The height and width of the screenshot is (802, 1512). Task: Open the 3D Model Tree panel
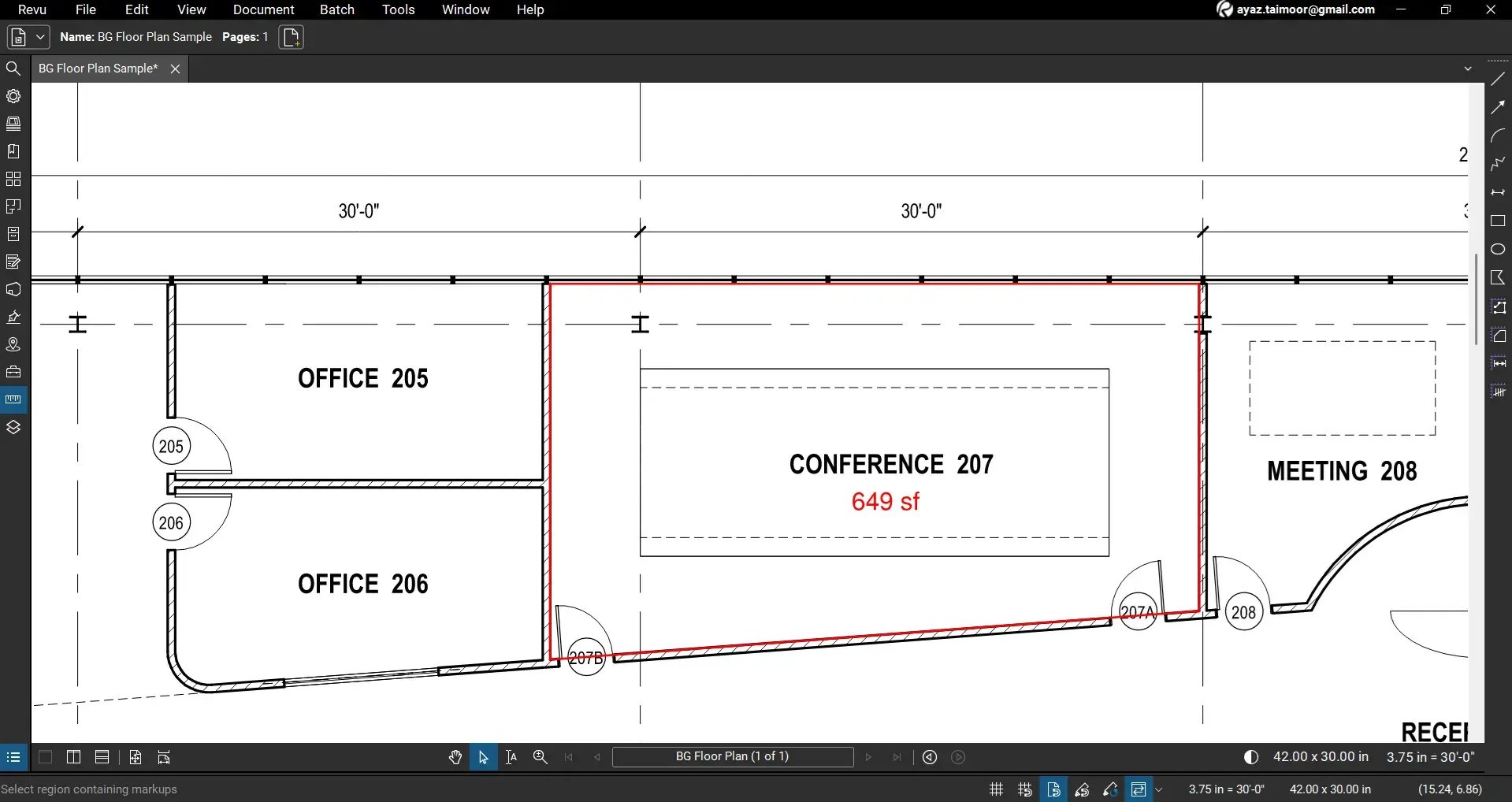click(x=13, y=289)
